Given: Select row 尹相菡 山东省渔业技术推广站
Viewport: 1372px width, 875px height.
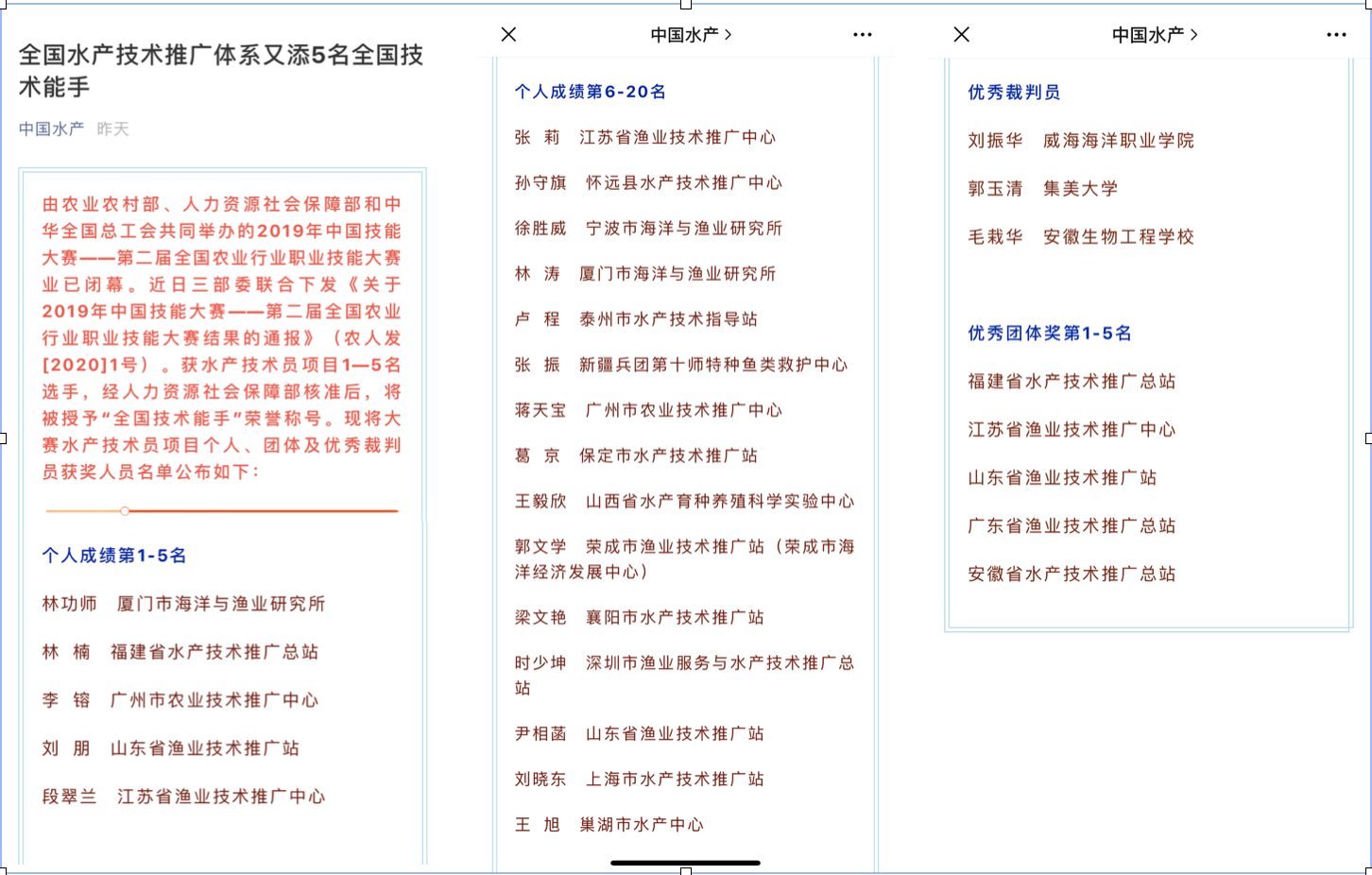Looking at the screenshot, I should click(x=640, y=734).
